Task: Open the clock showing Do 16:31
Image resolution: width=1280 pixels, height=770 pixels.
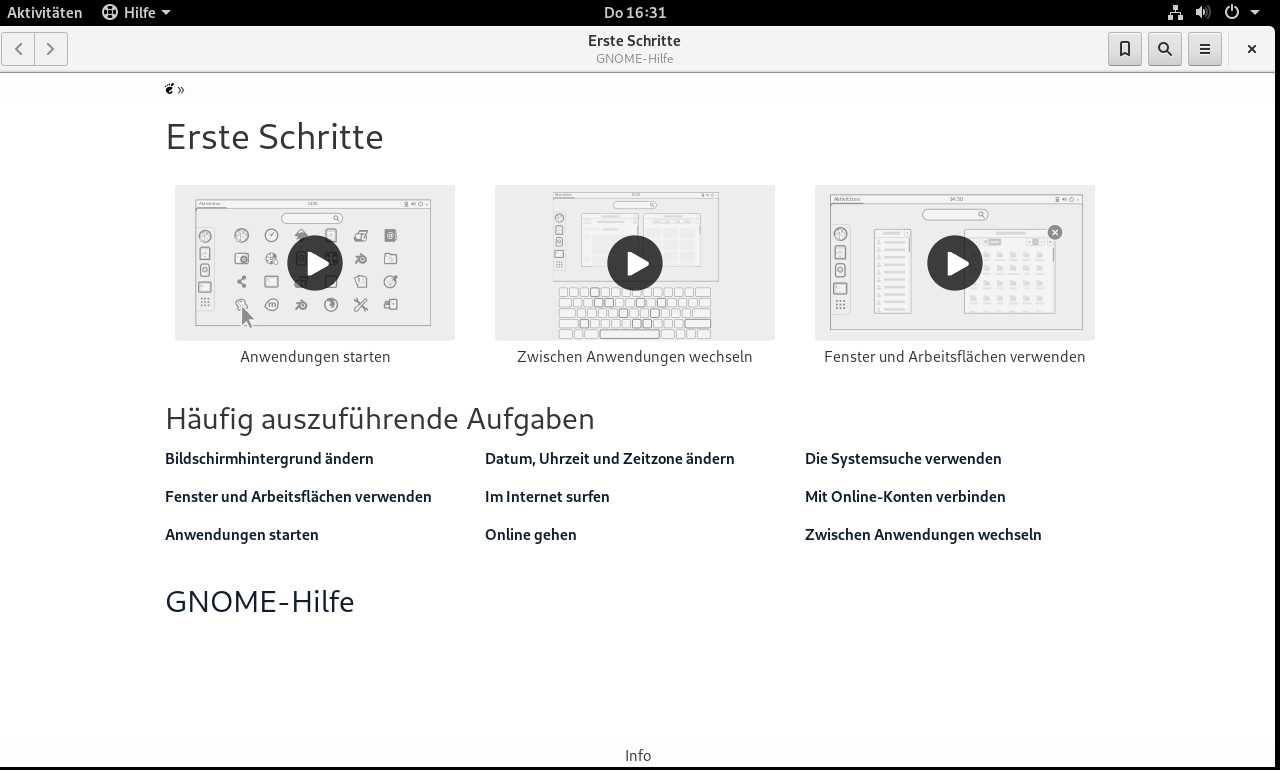Action: point(635,12)
